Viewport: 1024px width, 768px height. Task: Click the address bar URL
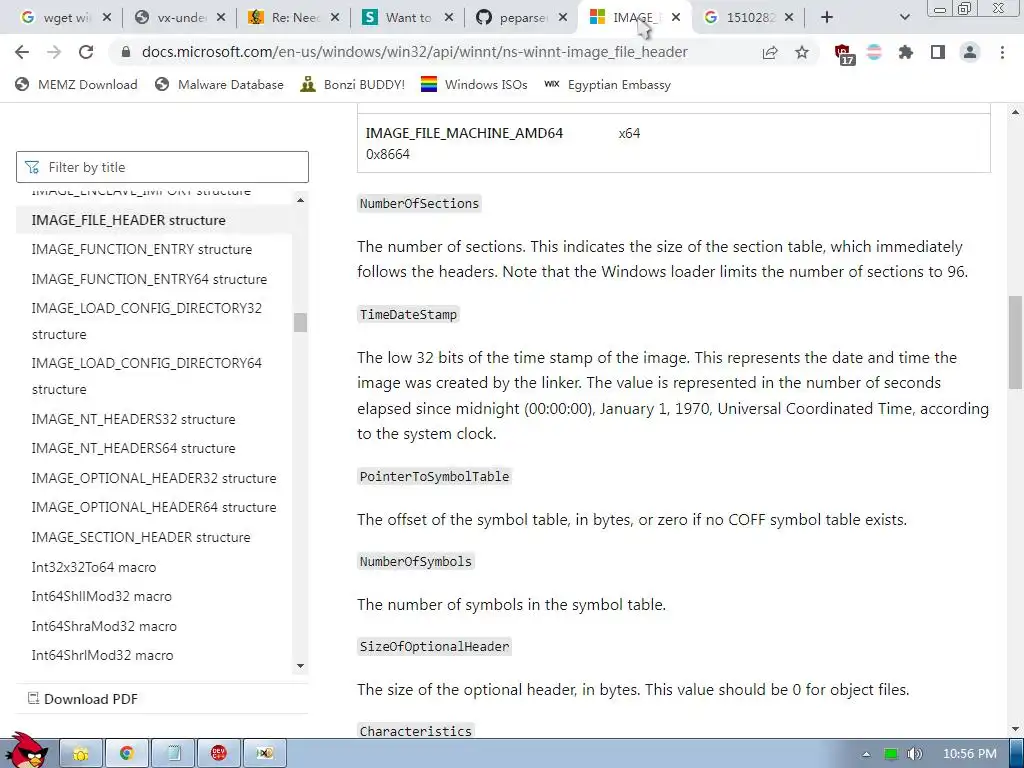[415, 52]
